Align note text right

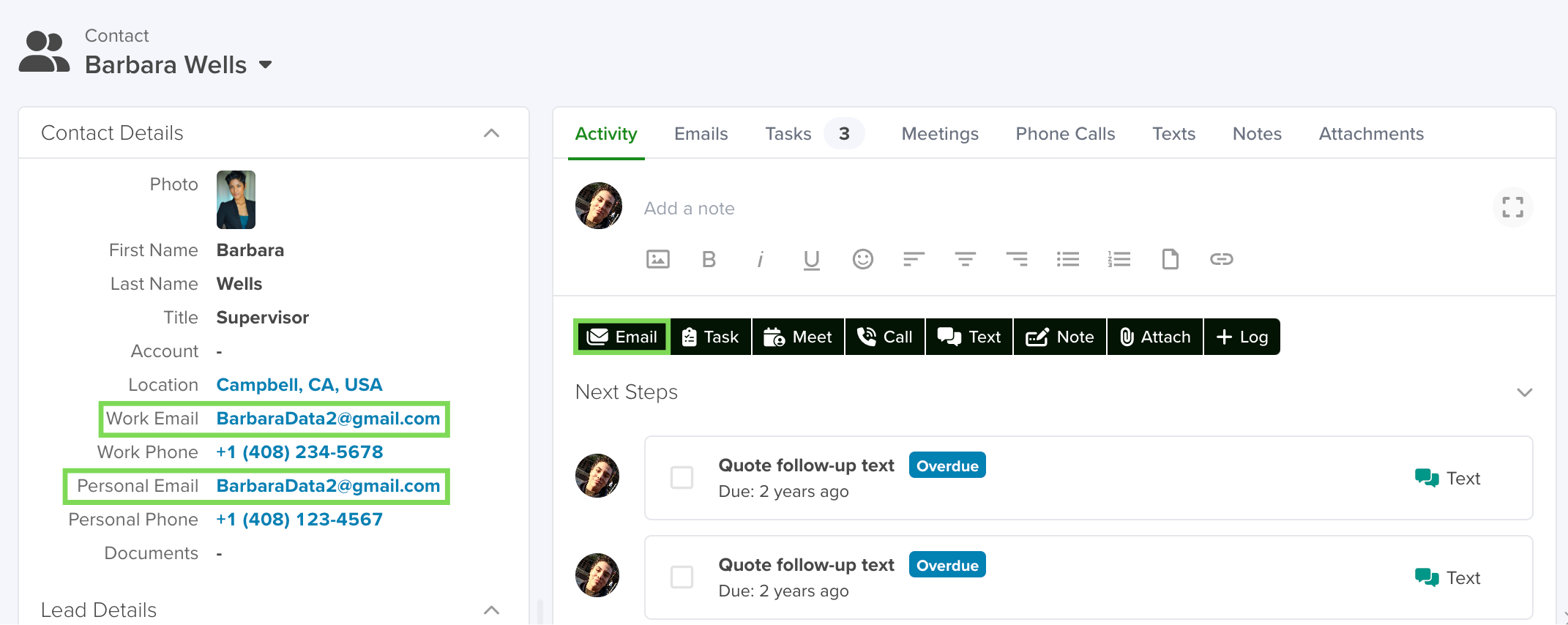click(1017, 259)
